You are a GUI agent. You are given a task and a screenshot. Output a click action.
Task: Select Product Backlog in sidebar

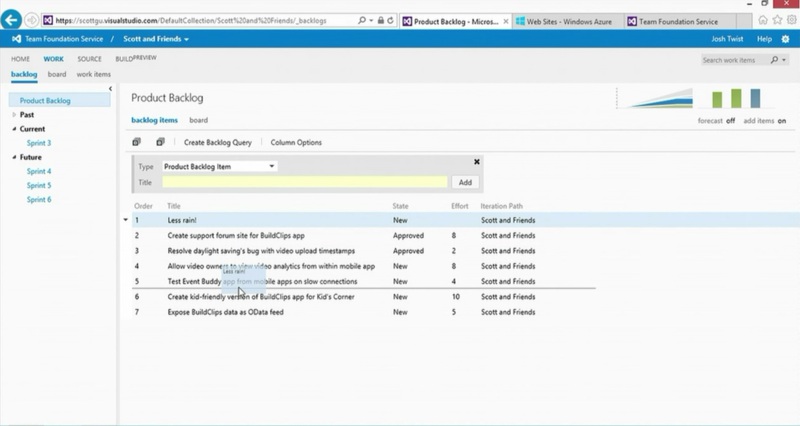pos(60,101)
